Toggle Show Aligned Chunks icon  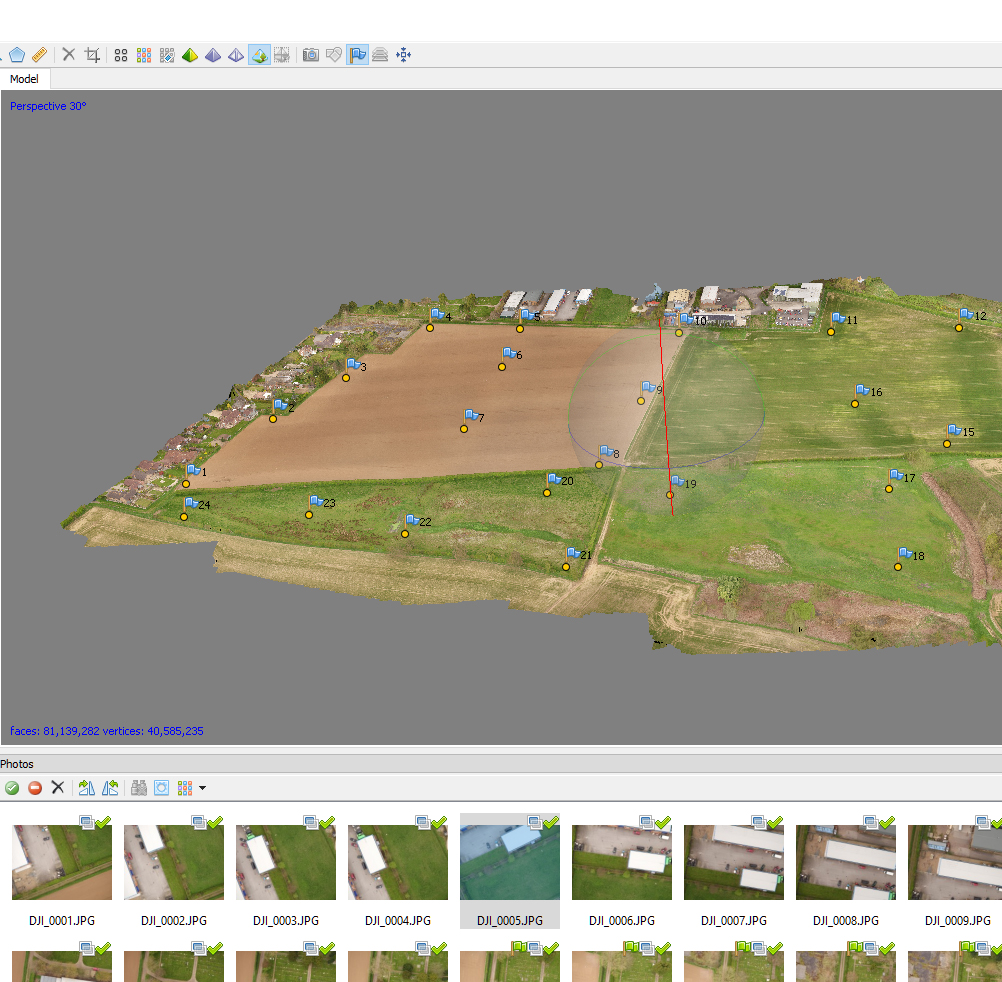click(380, 55)
